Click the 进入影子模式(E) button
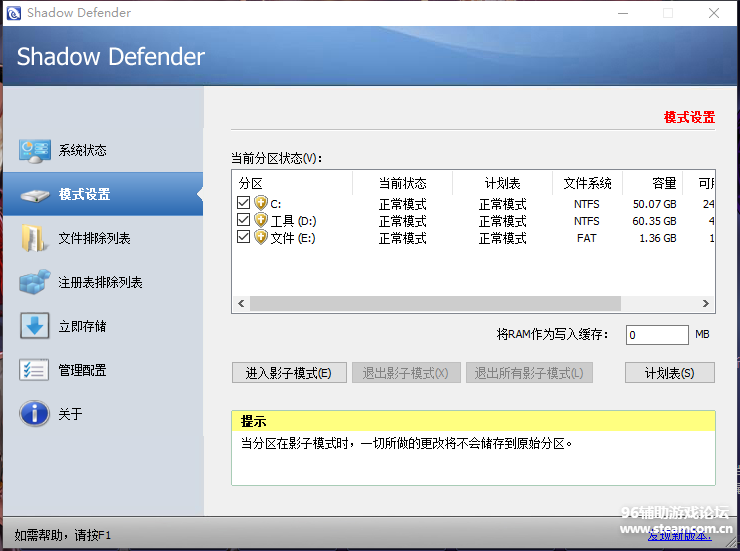This screenshot has height=551, width=740. [288, 373]
